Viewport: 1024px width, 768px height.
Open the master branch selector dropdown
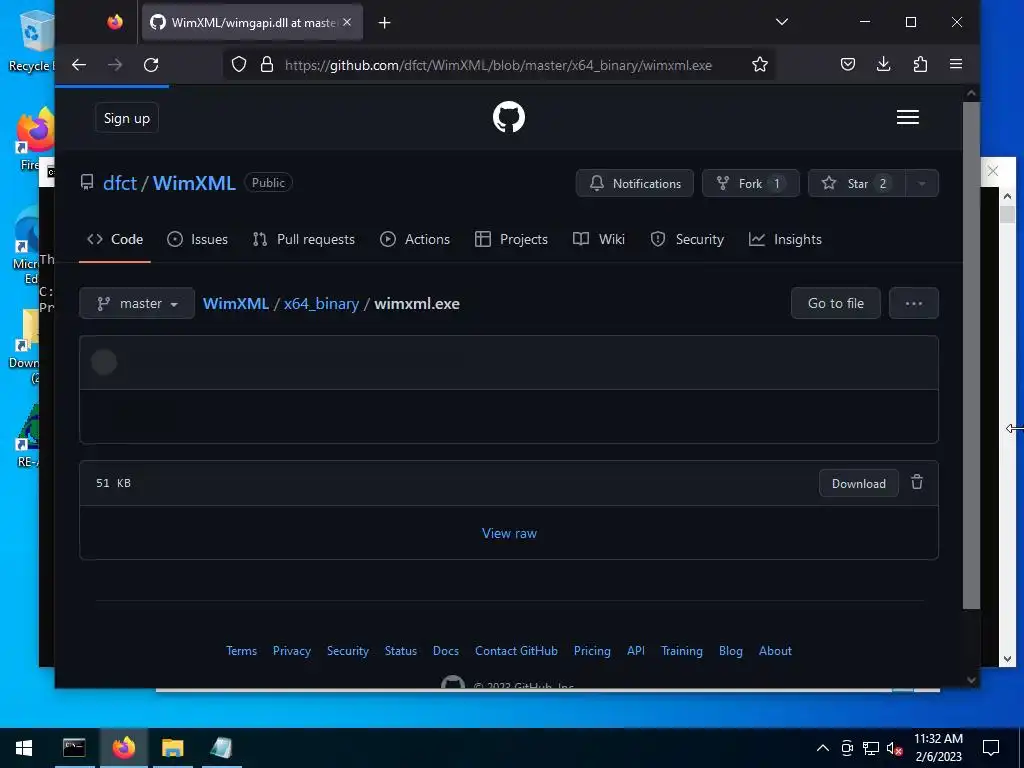pyautogui.click(x=137, y=304)
